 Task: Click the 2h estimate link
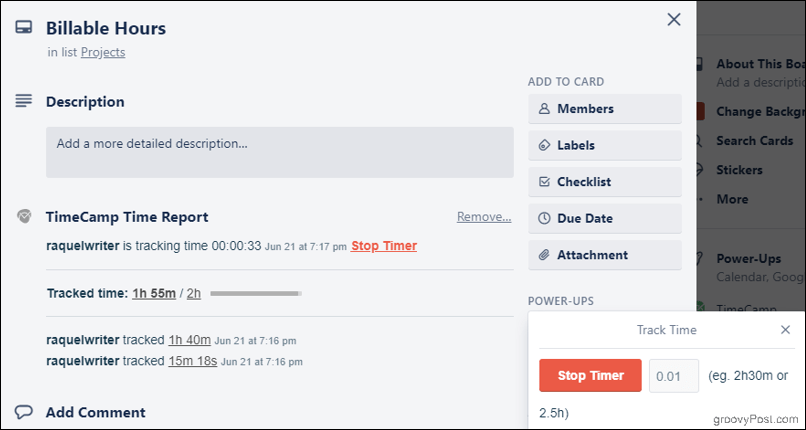[193, 293]
